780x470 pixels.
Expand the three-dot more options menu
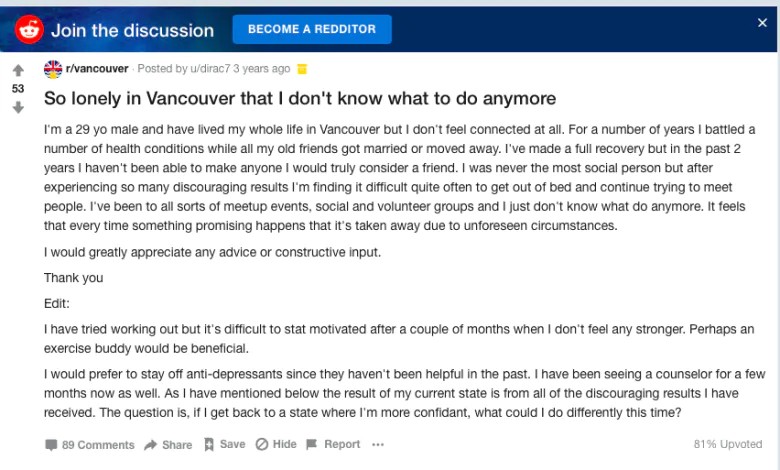tap(378, 444)
